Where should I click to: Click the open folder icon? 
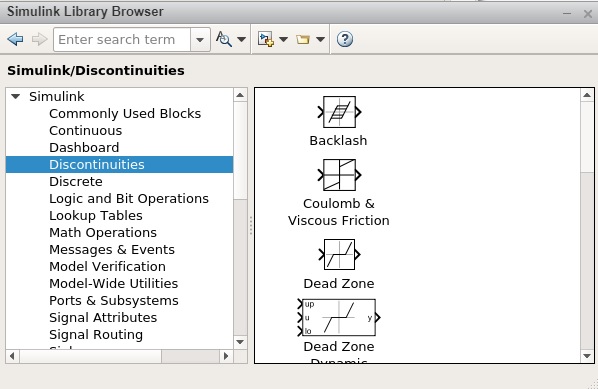303,39
